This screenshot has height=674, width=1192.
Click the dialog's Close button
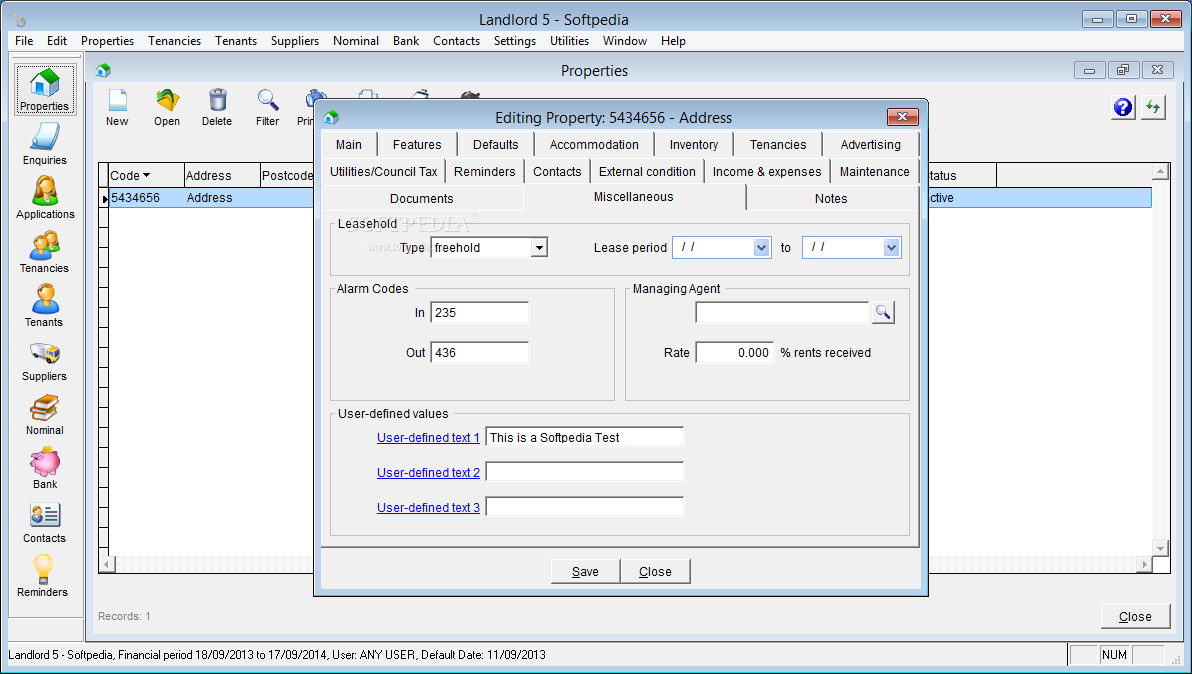coord(655,571)
